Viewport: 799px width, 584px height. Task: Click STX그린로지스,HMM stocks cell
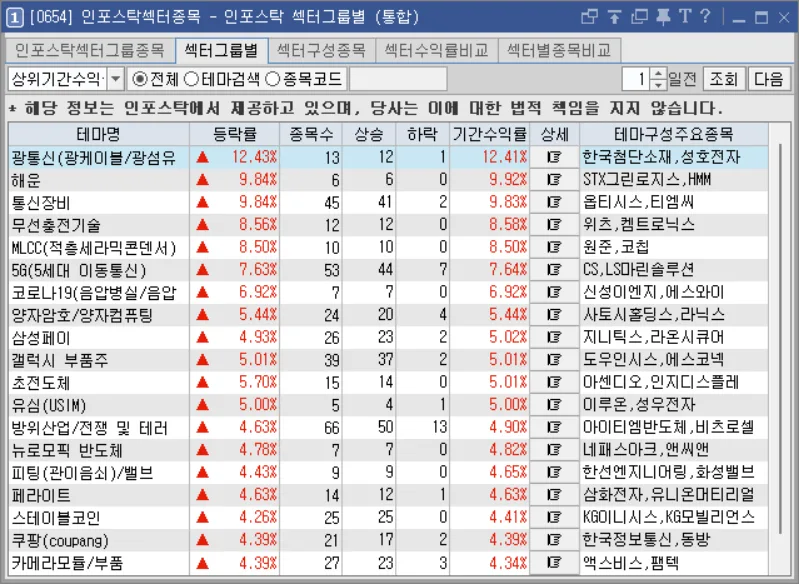(x=674, y=180)
